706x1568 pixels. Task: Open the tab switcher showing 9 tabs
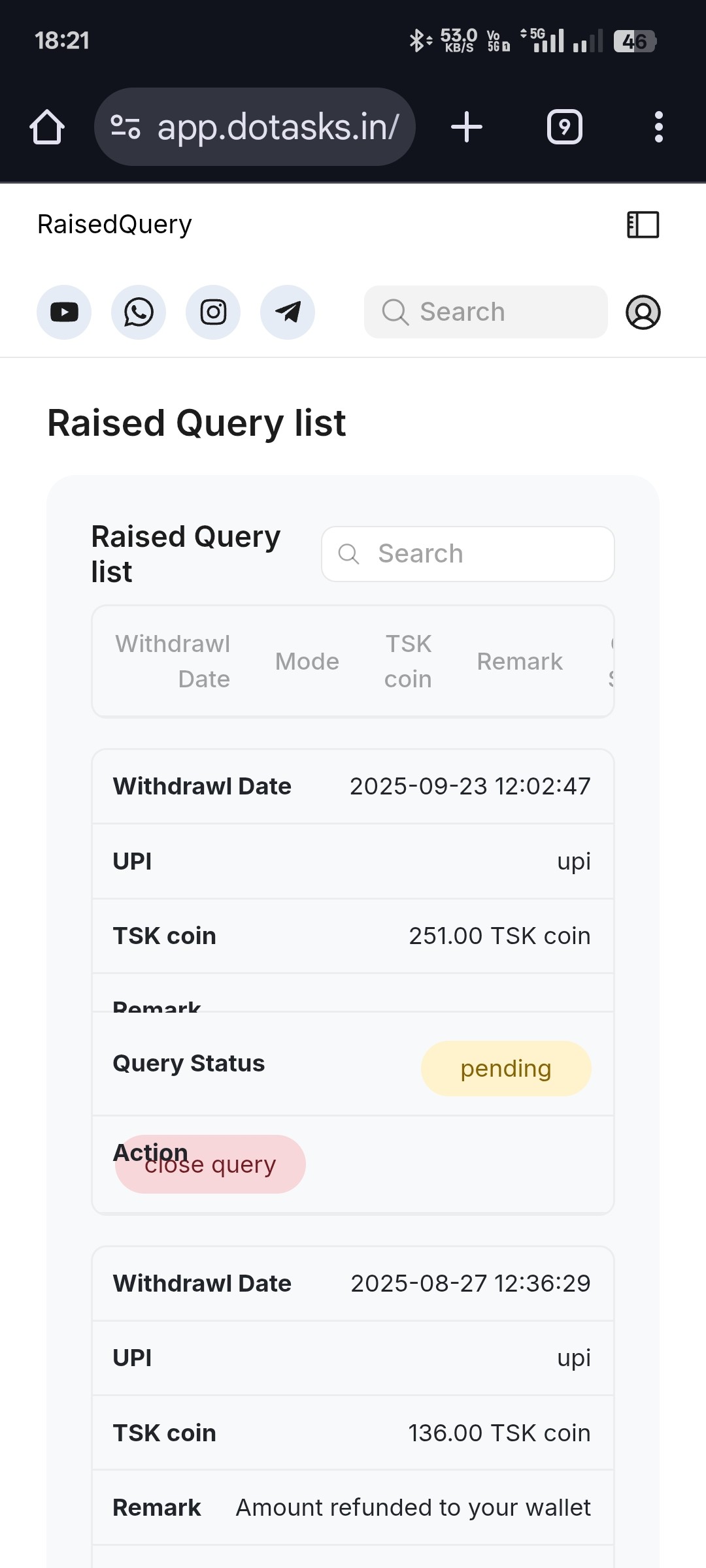pos(564,127)
